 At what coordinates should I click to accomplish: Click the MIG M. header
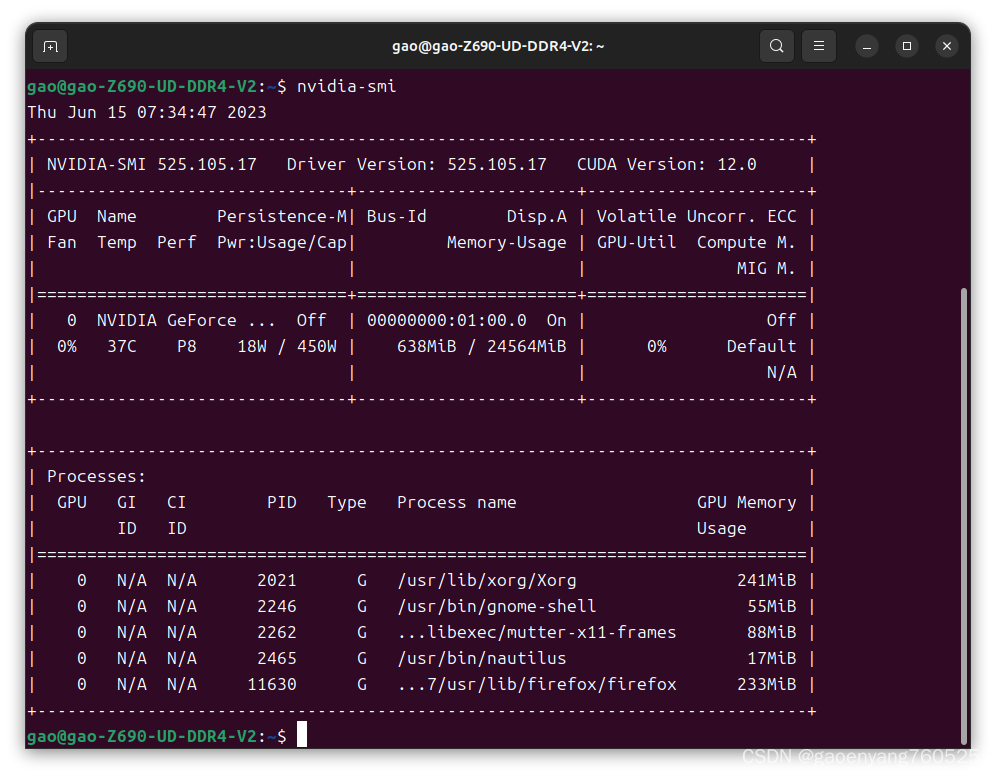pos(765,269)
